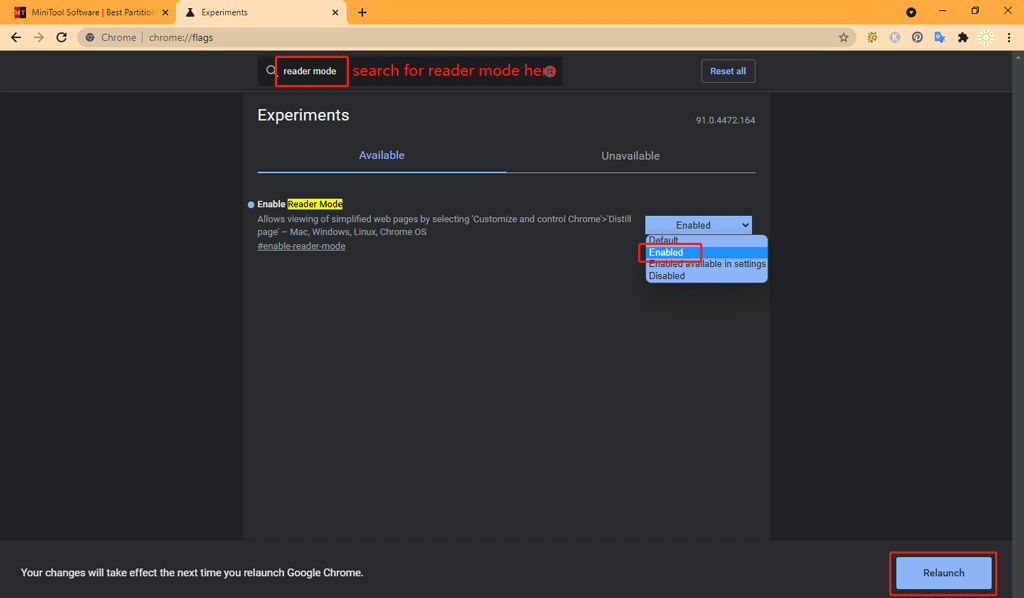Image resolution: width=1024 pixels, height=598 pixels.
Task: Open the Google Translate extension icon
Action: tap(940, 36)
